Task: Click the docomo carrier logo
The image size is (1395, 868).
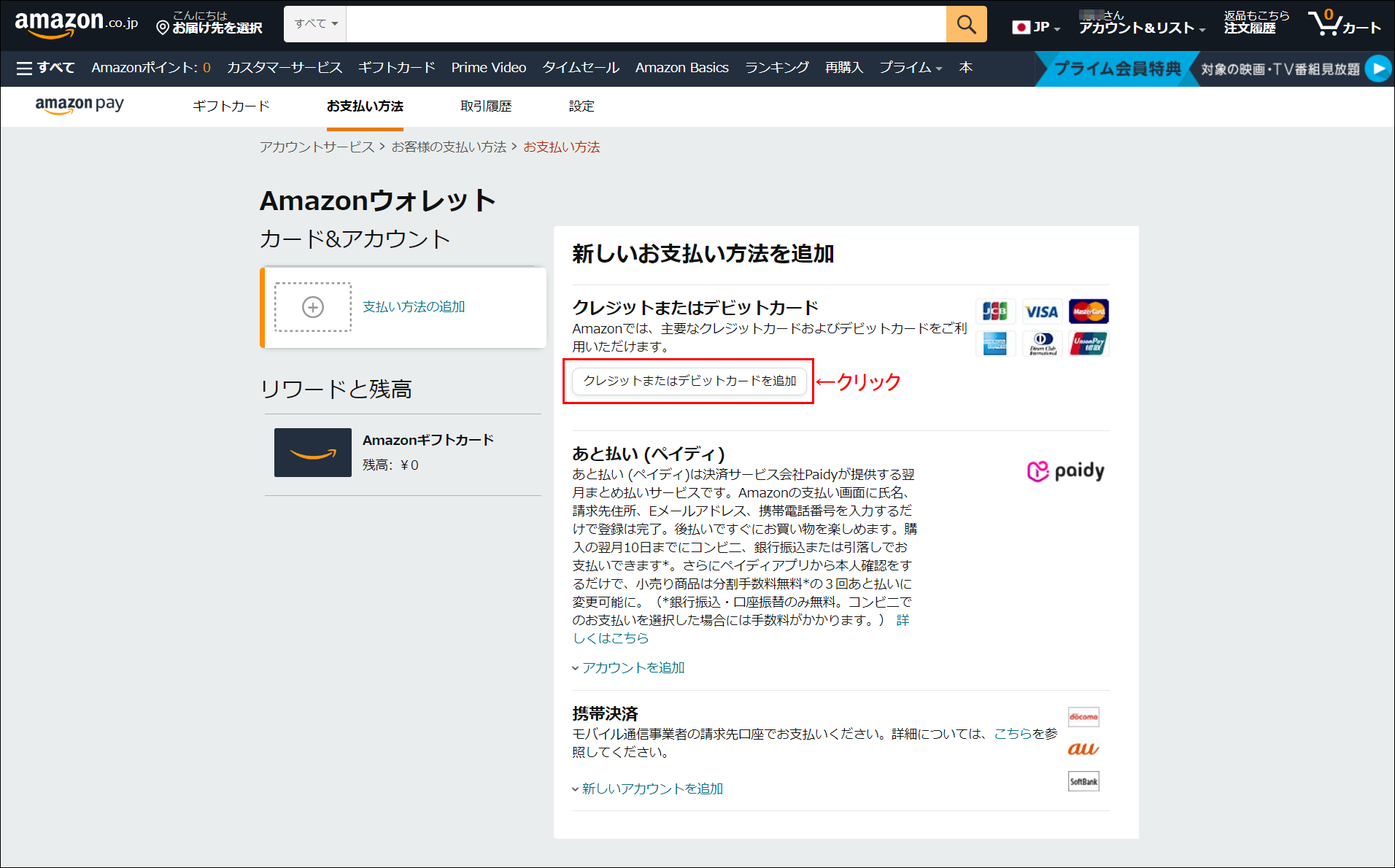Action: 1083,717
